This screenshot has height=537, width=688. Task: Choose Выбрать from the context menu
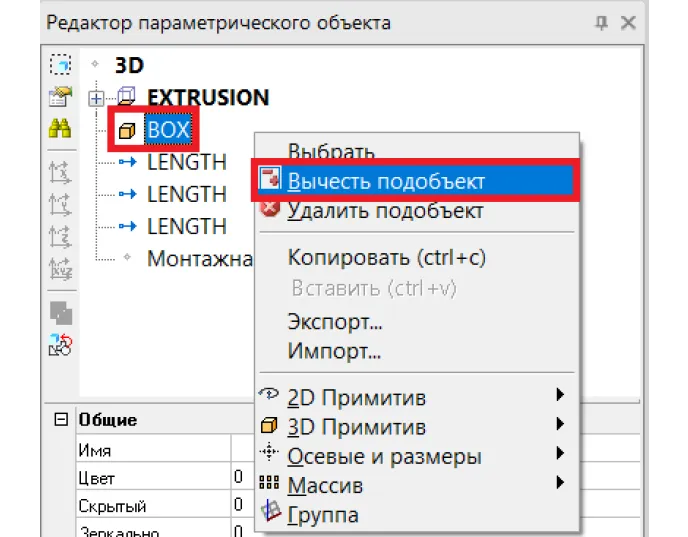[x=331, y=150]
